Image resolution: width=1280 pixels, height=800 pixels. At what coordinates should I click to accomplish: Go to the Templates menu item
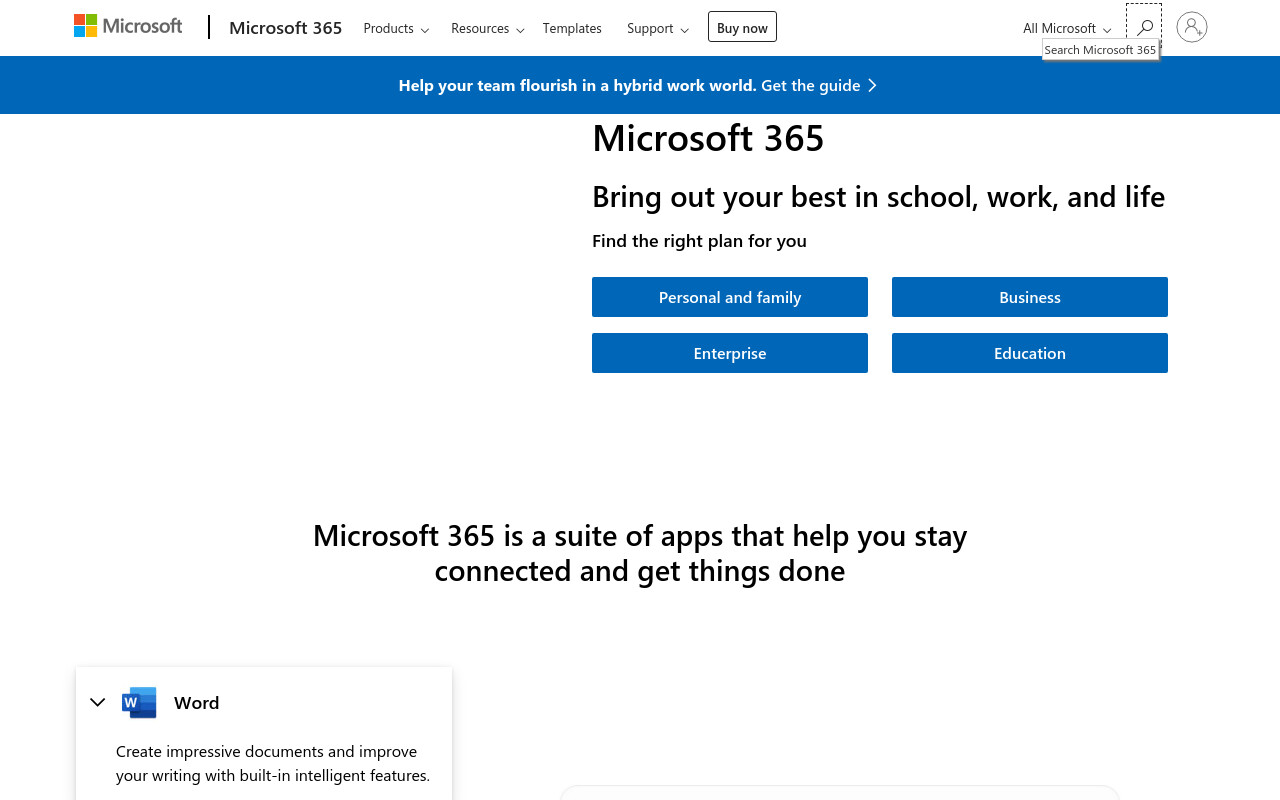click(x=572, y=28)
